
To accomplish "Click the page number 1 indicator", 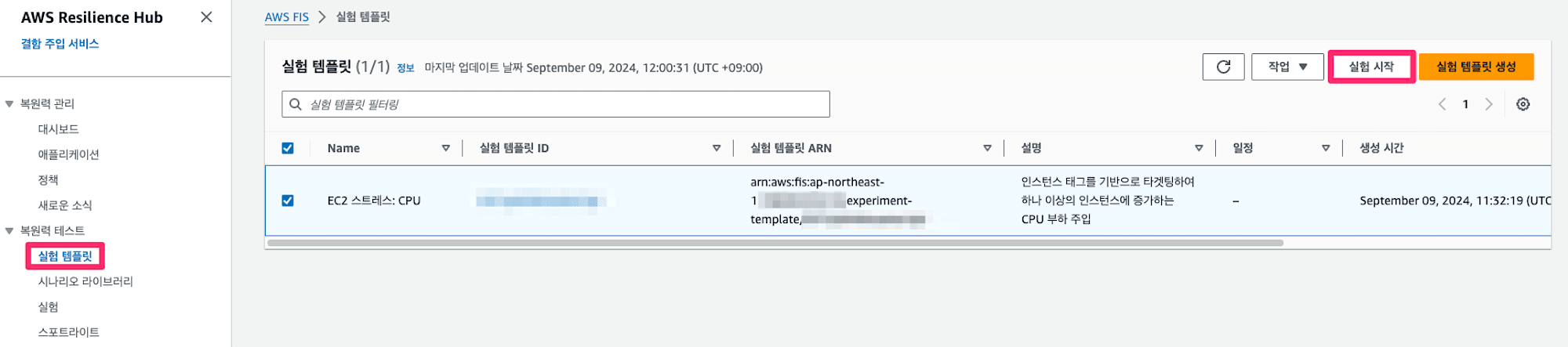I will [1465, 104].
